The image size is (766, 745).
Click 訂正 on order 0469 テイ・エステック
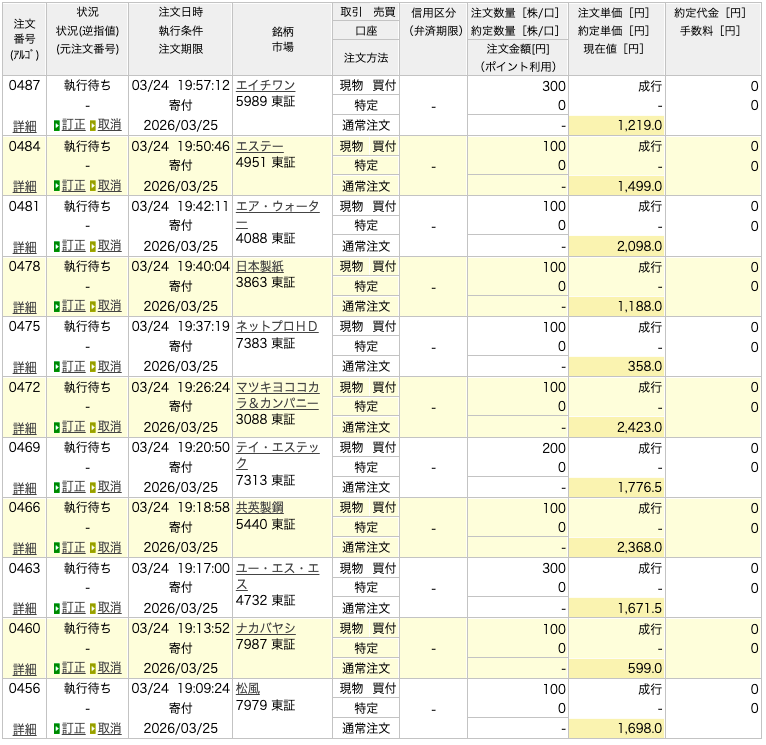[73, 487]
